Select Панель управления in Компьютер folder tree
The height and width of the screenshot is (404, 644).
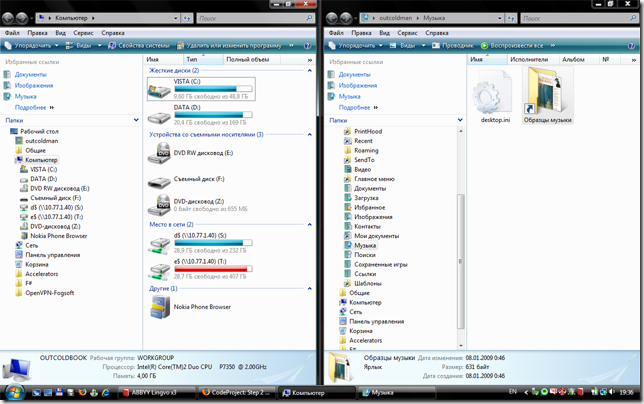(x=52, y=255)
